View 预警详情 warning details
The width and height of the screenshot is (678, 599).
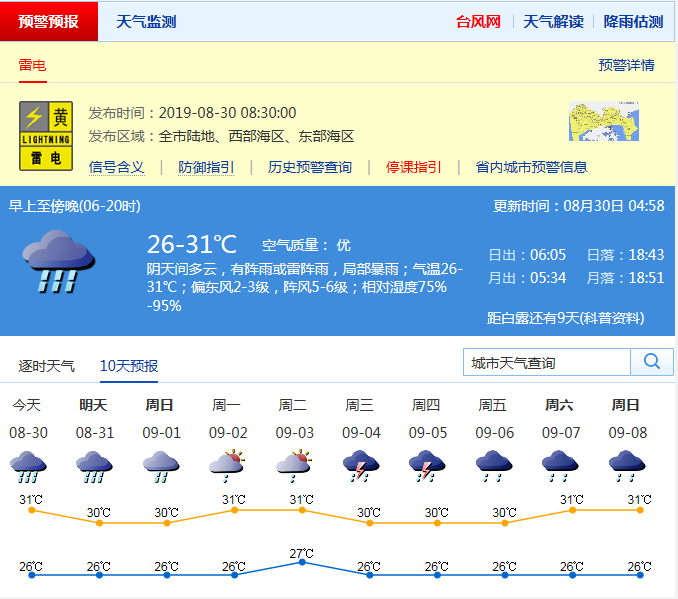(x=626, y=65)
